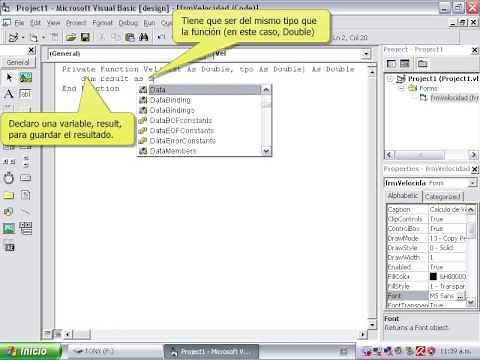Viewport: 480px width, 360px height.
Task: Click the FillColor black color swatch
Action: click(x=433, y=276)
